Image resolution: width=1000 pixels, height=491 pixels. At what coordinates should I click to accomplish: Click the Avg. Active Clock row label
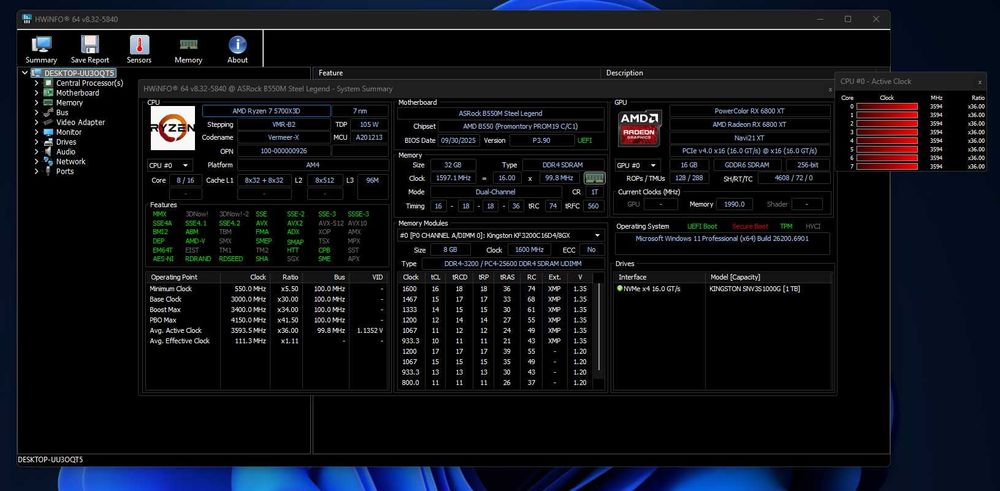coord(175,330)
